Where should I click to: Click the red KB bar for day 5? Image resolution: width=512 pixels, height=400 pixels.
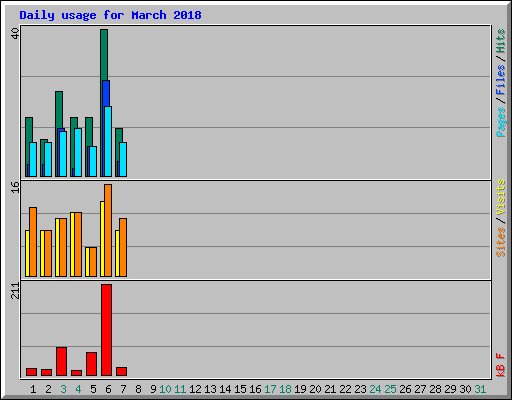tap(91, 364)
